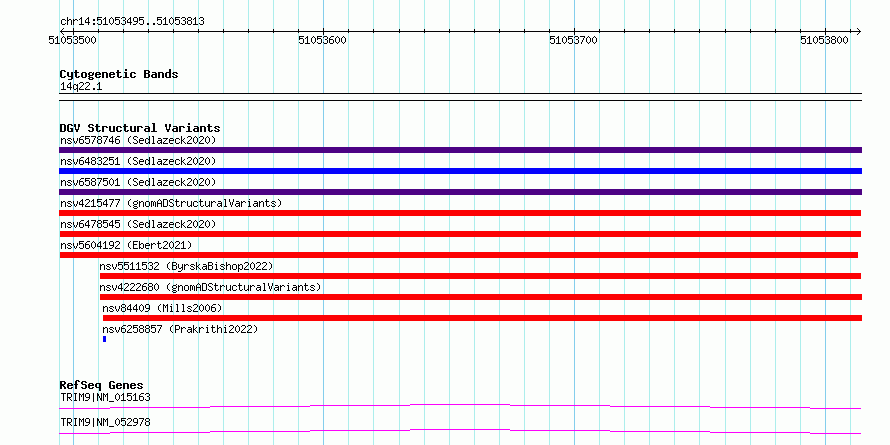Select the red bar under nsv6478545

[x=460, y=234]
